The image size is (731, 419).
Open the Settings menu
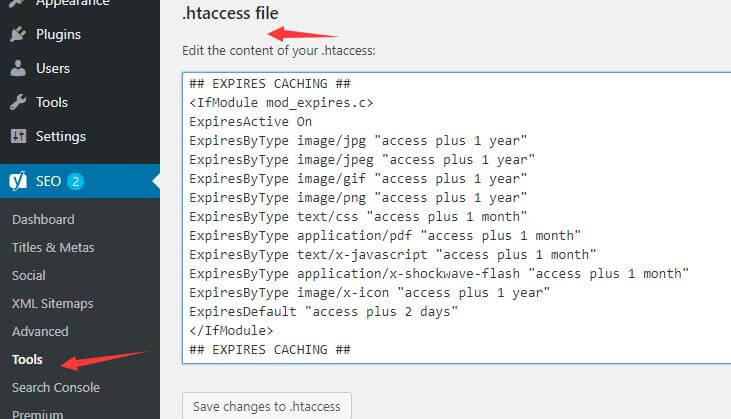pos(61,136)
